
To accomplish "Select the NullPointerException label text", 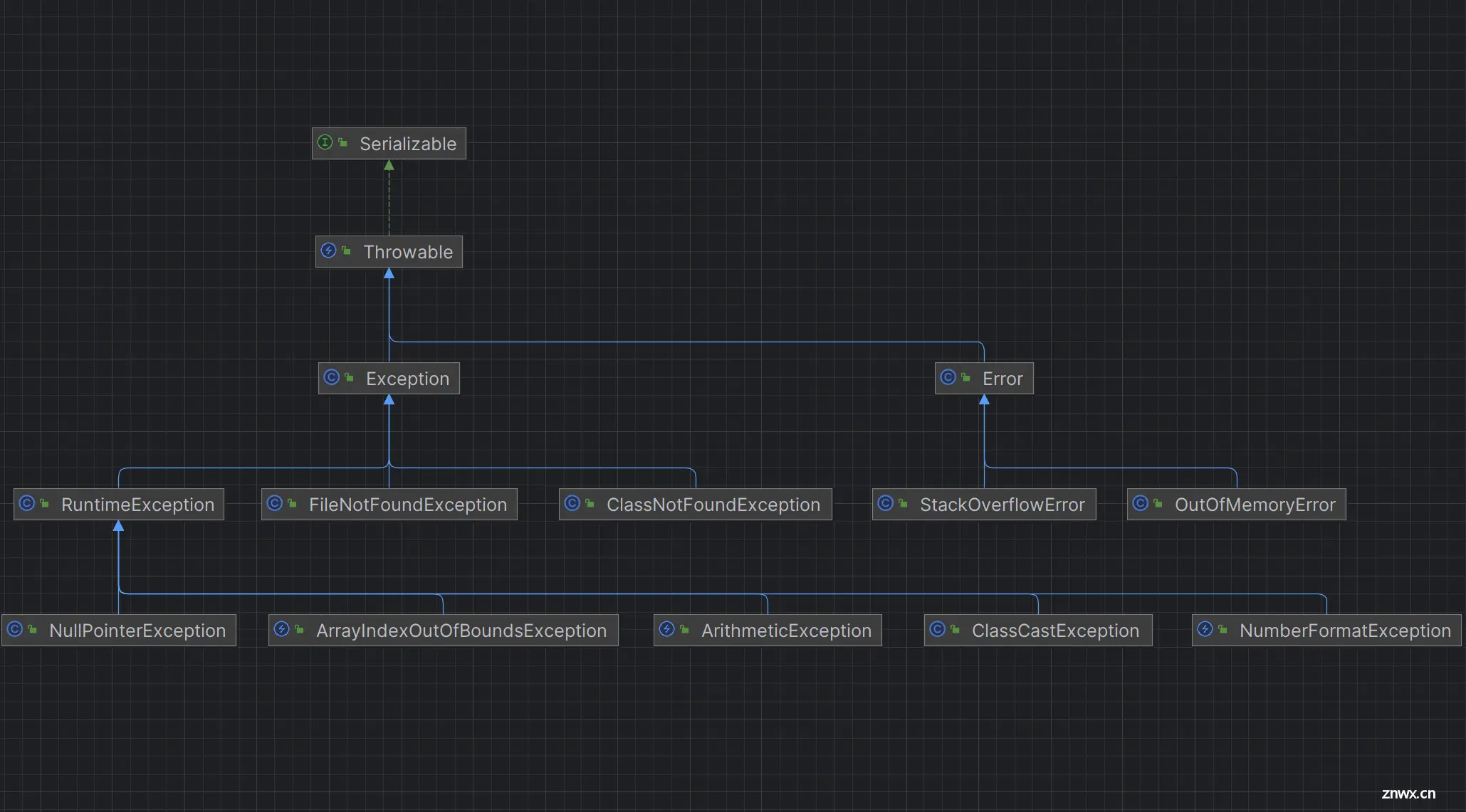I will point(137,631).
